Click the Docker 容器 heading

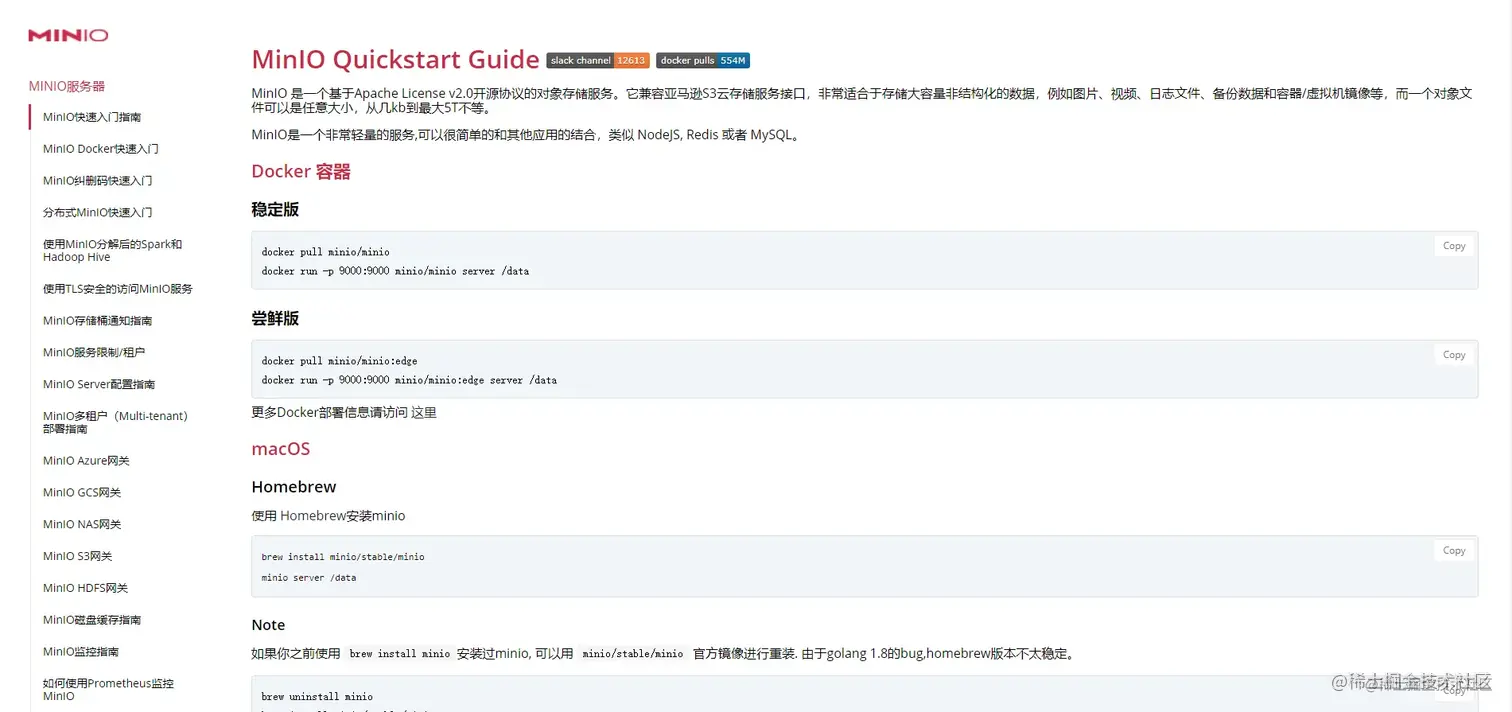(301, 172)
